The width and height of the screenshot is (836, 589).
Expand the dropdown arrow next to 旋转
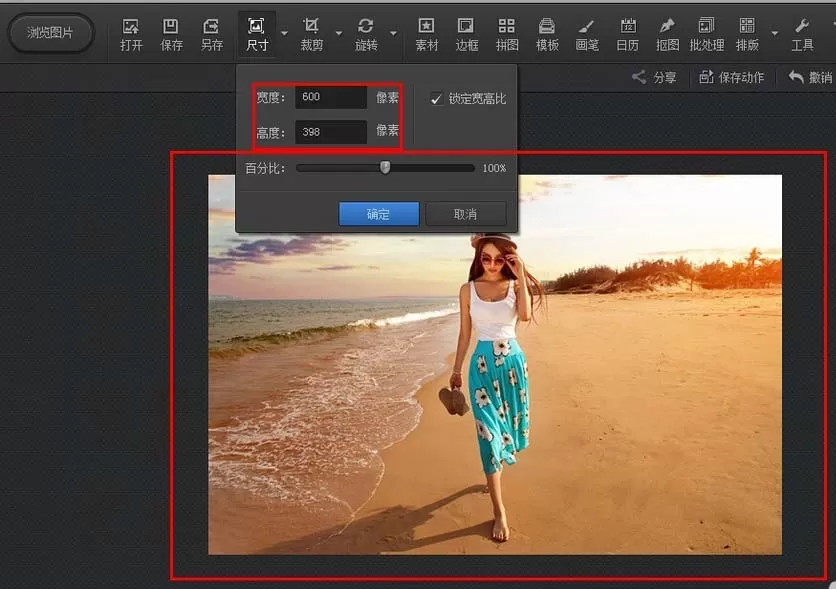[x=393, y=34]
